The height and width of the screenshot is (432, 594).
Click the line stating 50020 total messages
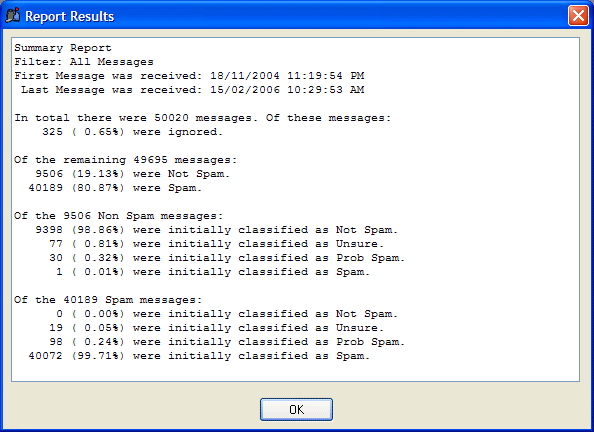(203, 118)
